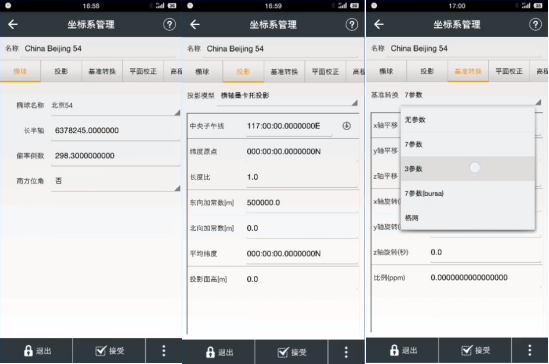This screenshot has height=364, width=549.
Task: Edit the 纬度原点 value field
Action: (302, 152)
